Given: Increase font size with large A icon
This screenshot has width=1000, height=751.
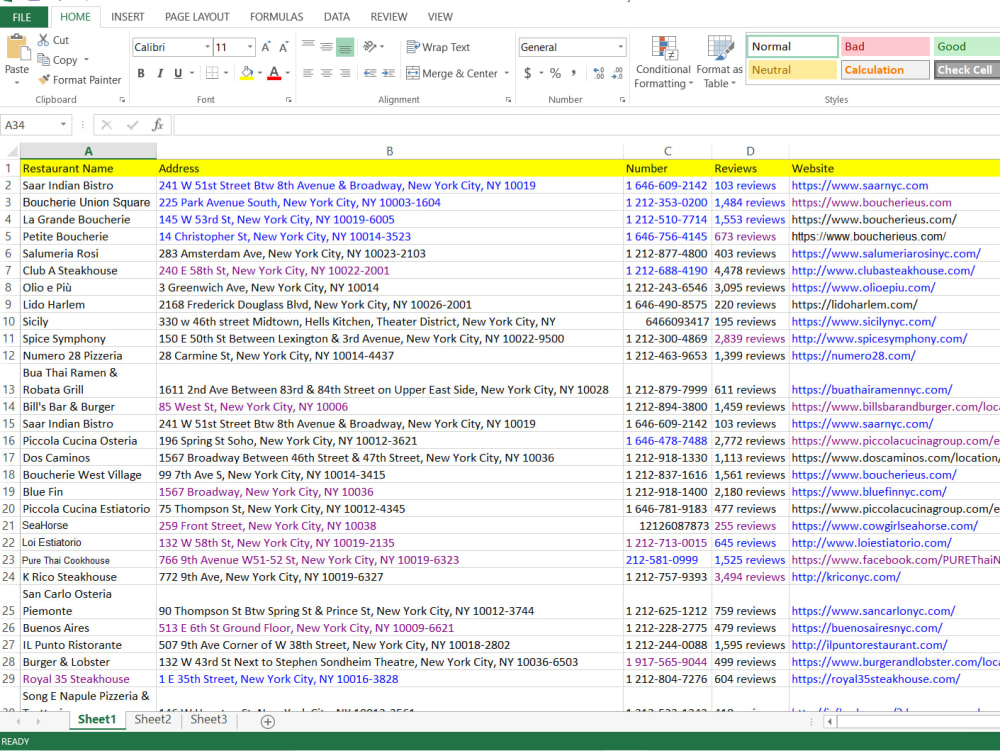Looking at the screenshot, I should [x=266, y=47].
